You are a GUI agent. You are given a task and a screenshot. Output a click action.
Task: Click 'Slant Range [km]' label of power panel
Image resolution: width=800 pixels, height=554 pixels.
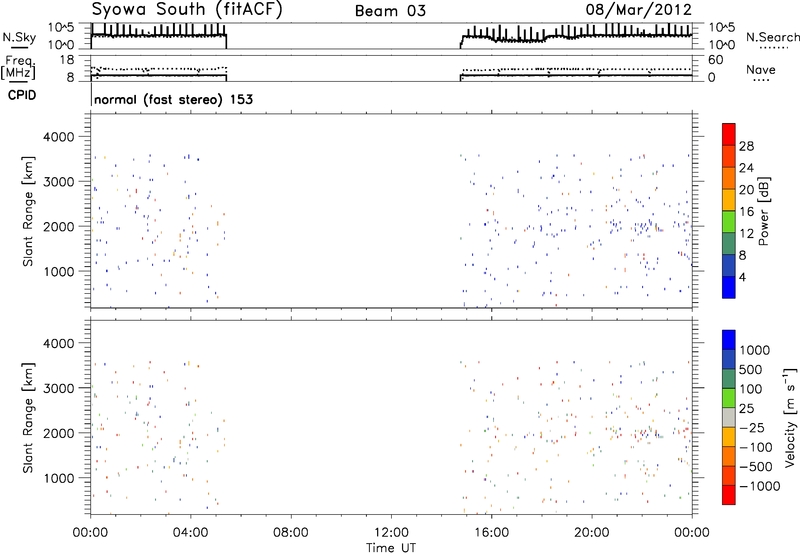click(28, 211)
